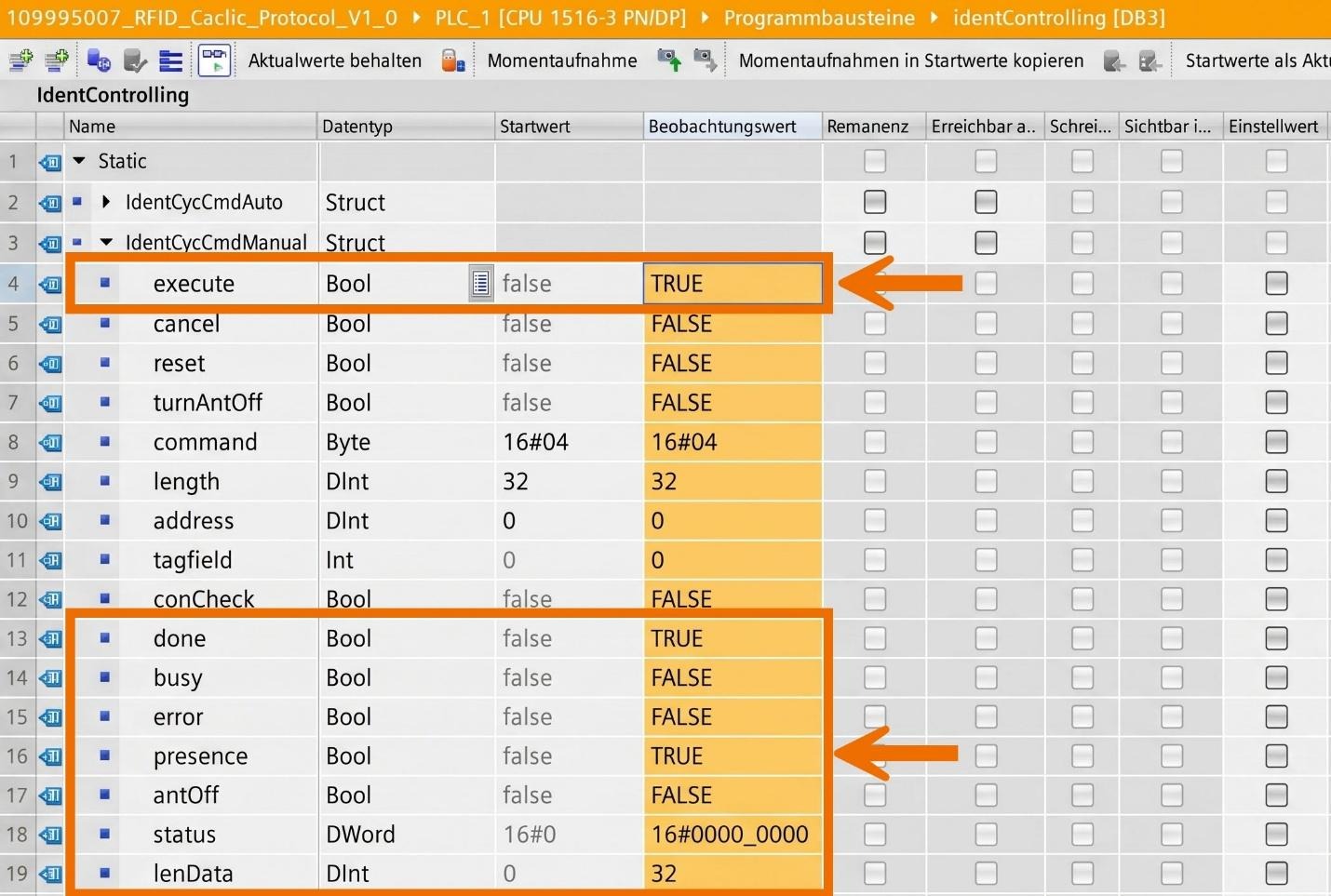Image resolution: width=1331 pixels, height=896 pixels.
Task: Toggle Remanenz checkbox for IdentCycCmdAuto
Action: [x=874, y=202]
